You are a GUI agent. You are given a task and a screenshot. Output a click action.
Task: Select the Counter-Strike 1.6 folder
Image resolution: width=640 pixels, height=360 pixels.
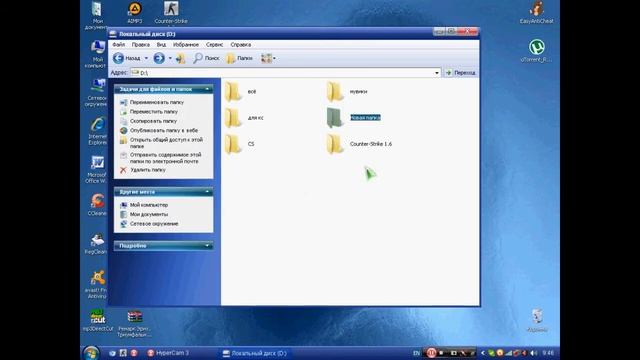[359, 144]
